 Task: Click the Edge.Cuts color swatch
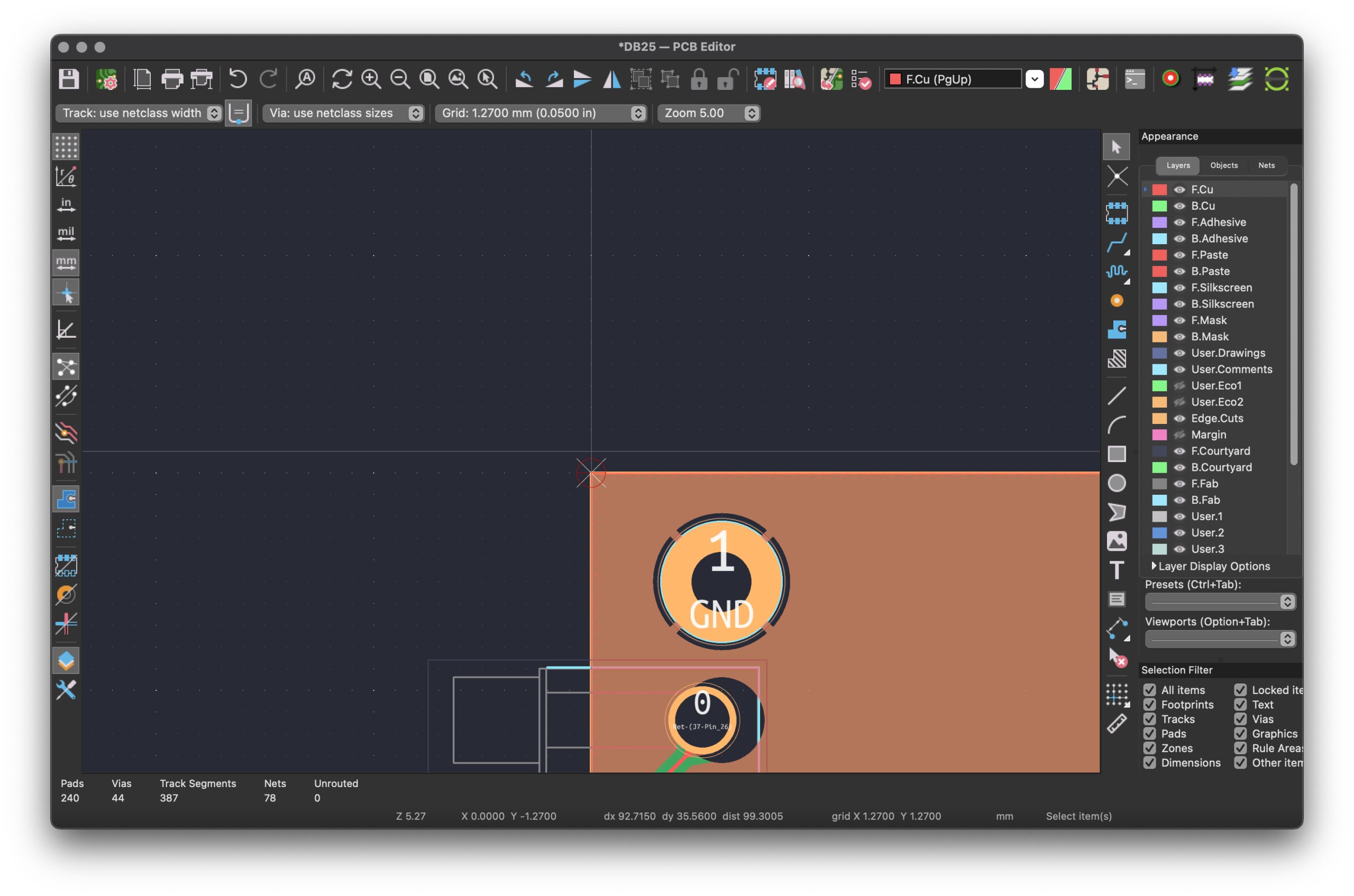[1159, 418]
